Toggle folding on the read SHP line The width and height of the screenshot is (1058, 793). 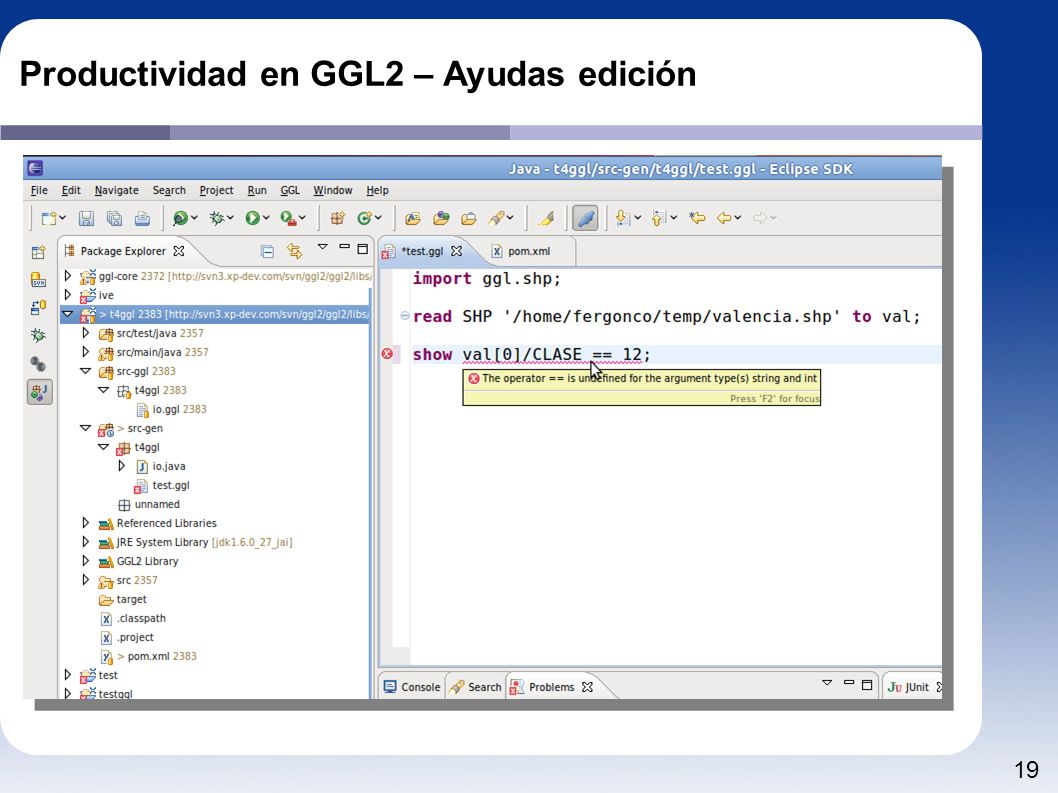pyautogui.click(x=405, y=316)
